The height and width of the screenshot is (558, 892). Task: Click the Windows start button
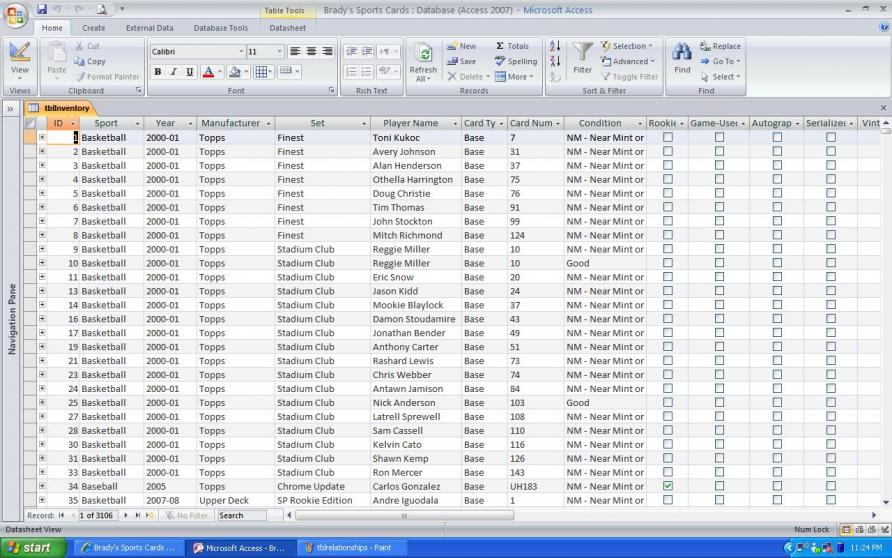tap(34, 548)
